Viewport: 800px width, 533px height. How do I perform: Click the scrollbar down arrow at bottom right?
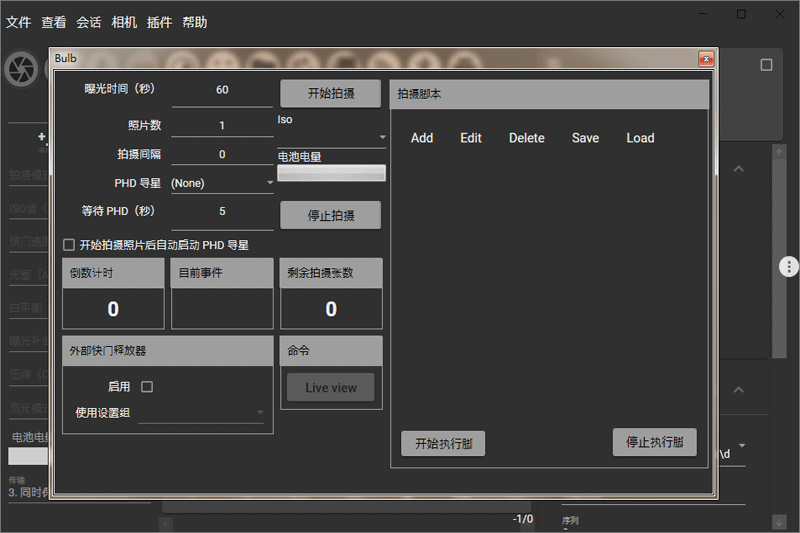click(779, 522)
